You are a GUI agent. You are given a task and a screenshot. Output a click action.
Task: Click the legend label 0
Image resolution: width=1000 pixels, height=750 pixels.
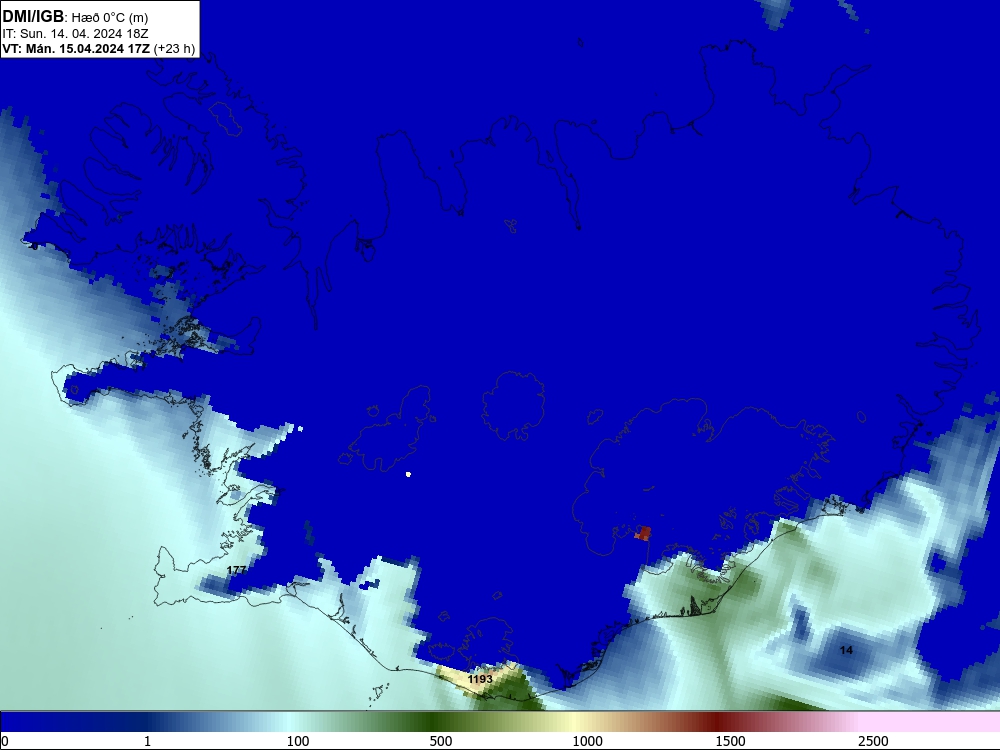[5, 741]
